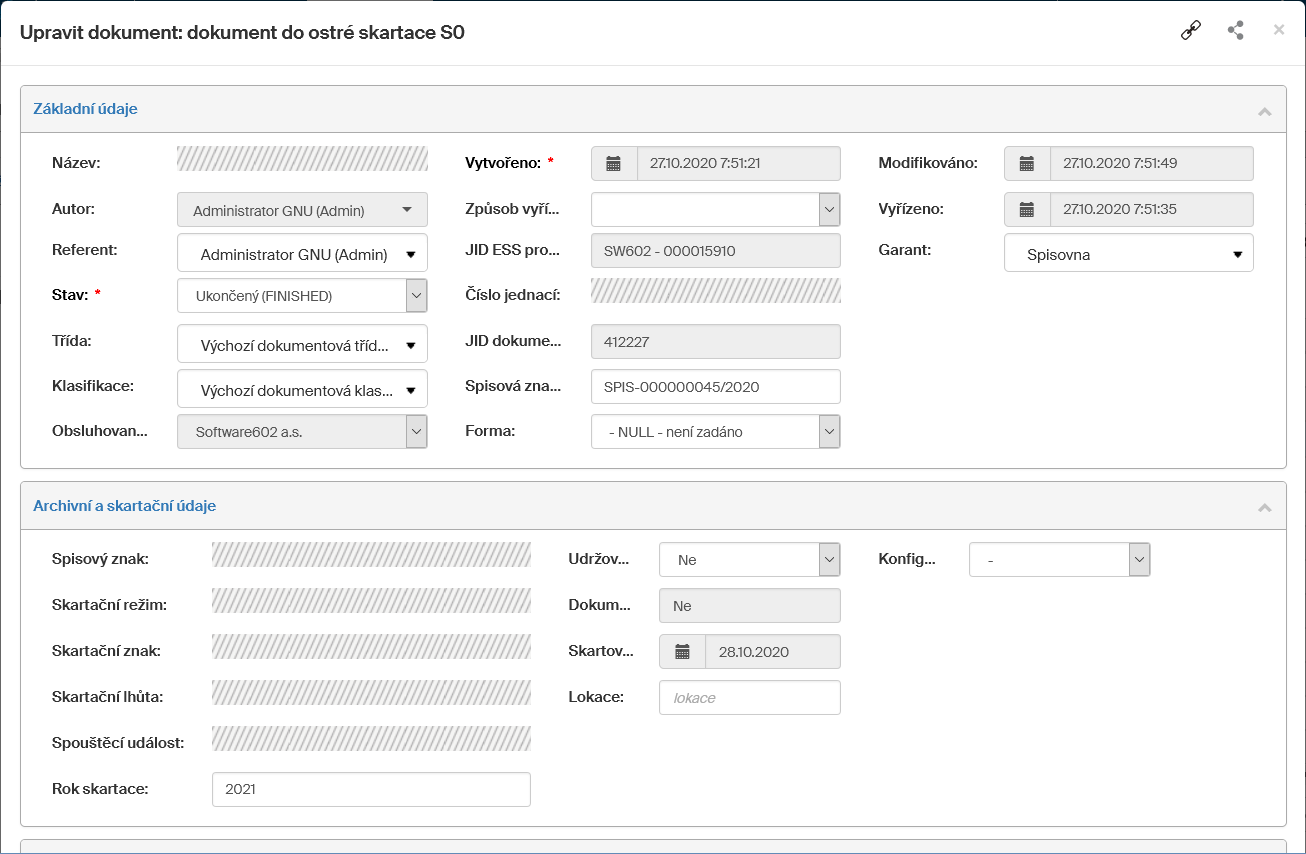This screenshot has width=1306, height=854.
Task: Close the Upravit dokument dialog
Action: (x=1279, y=30)
